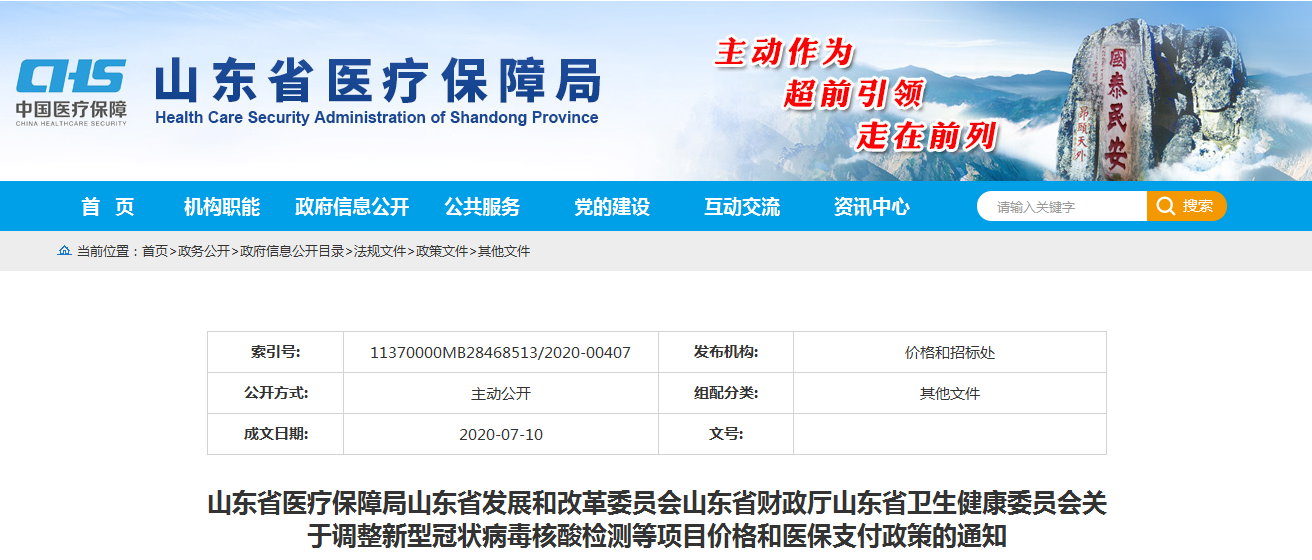Follow the 法规文件 breadcrumb link

click(x=380, y=251)
